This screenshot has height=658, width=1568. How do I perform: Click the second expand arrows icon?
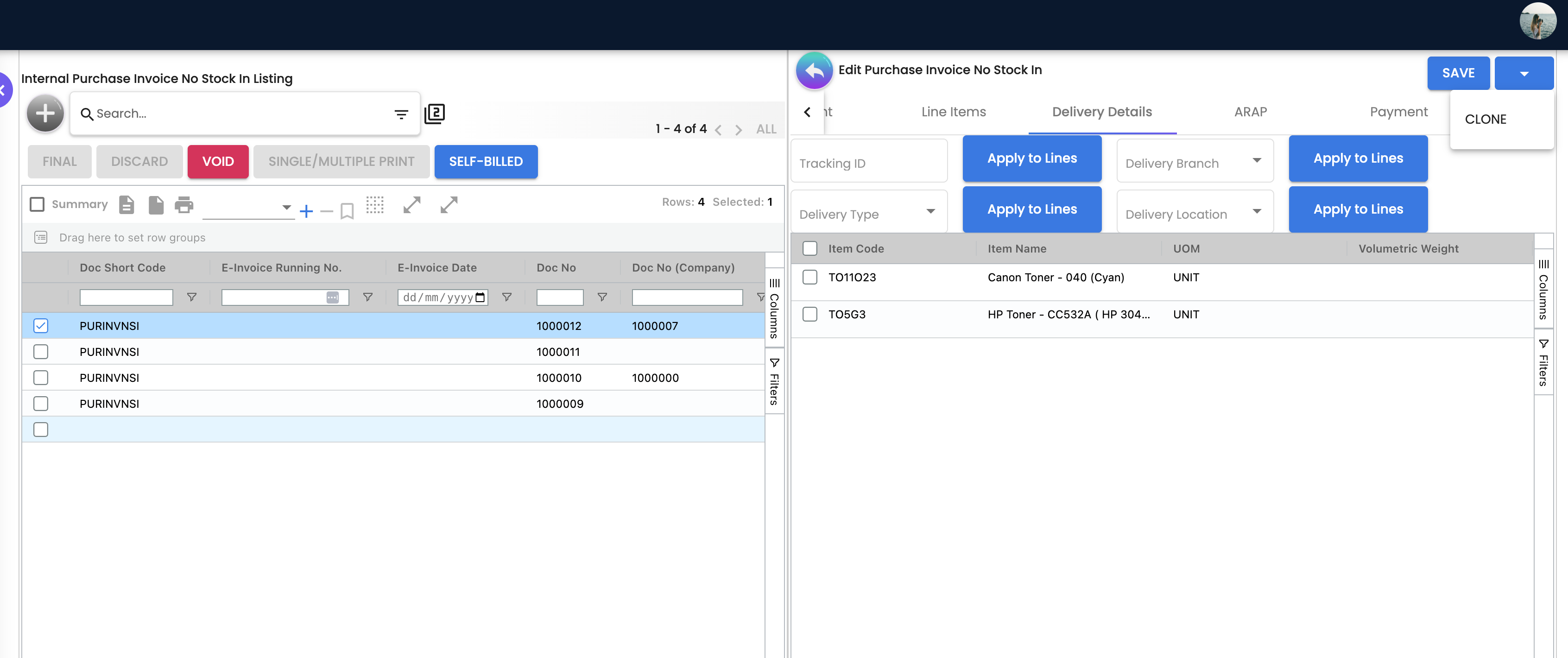click(x=449, y=205)
